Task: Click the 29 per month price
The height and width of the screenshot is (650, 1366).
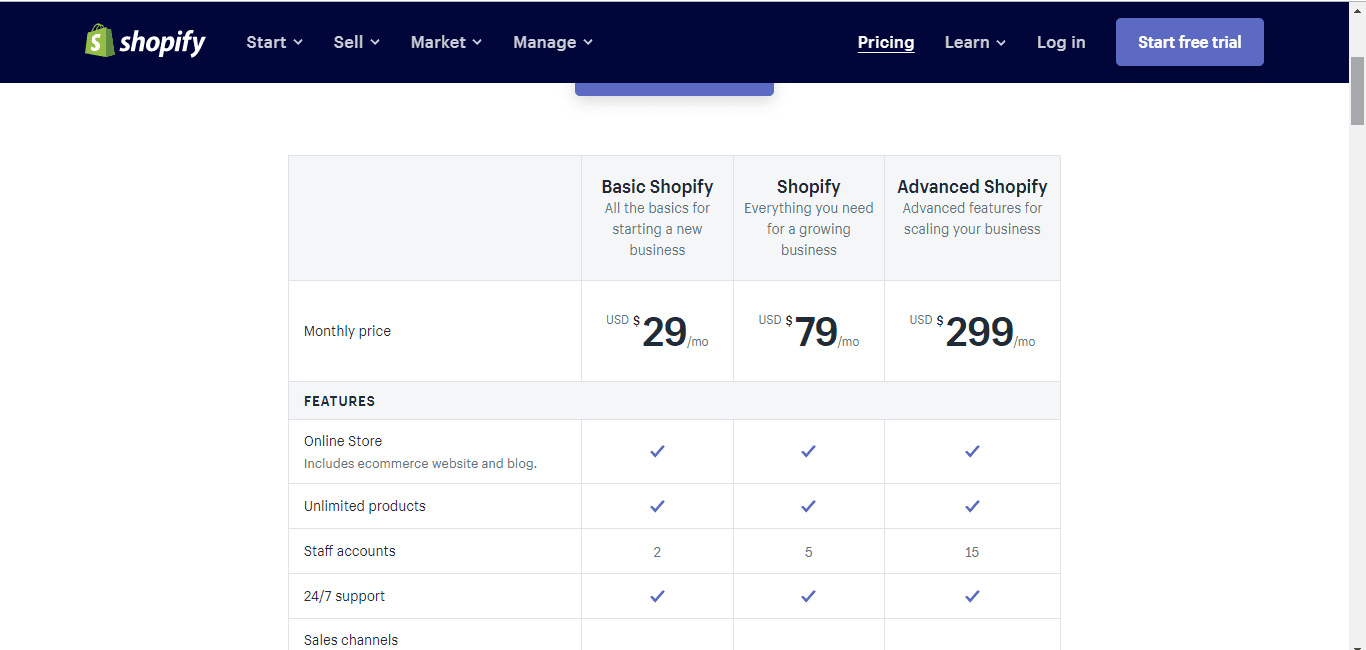Action: click(x=657, y=331)
